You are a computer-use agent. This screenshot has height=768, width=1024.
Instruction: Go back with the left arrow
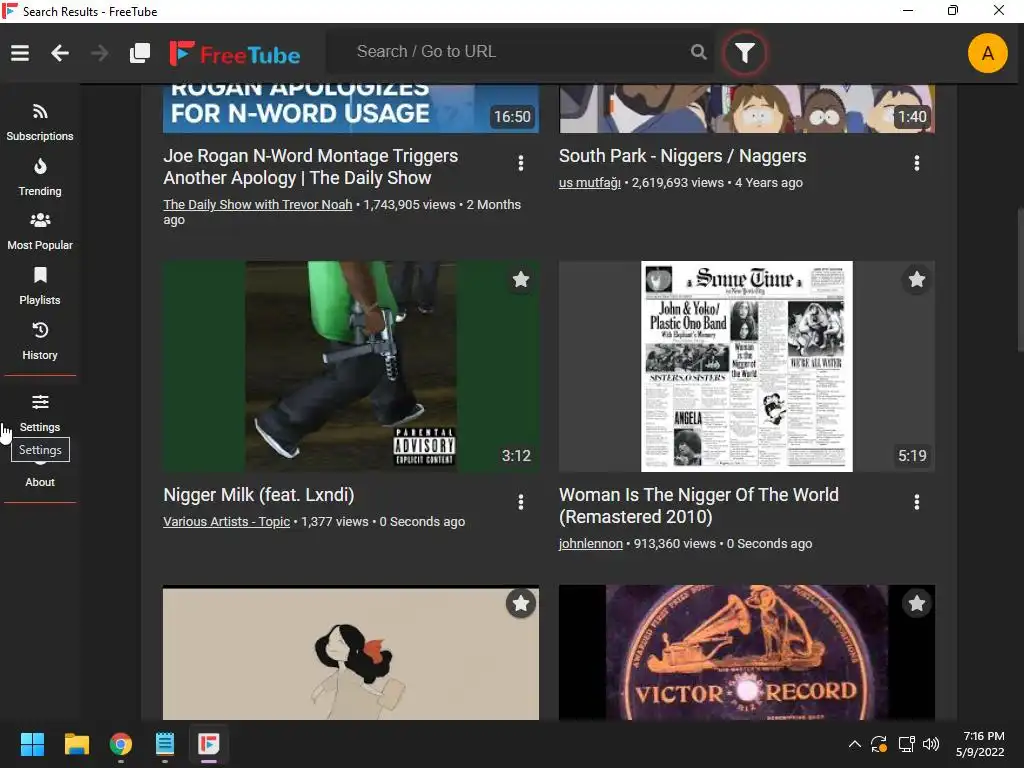click(x=60, y=53)
